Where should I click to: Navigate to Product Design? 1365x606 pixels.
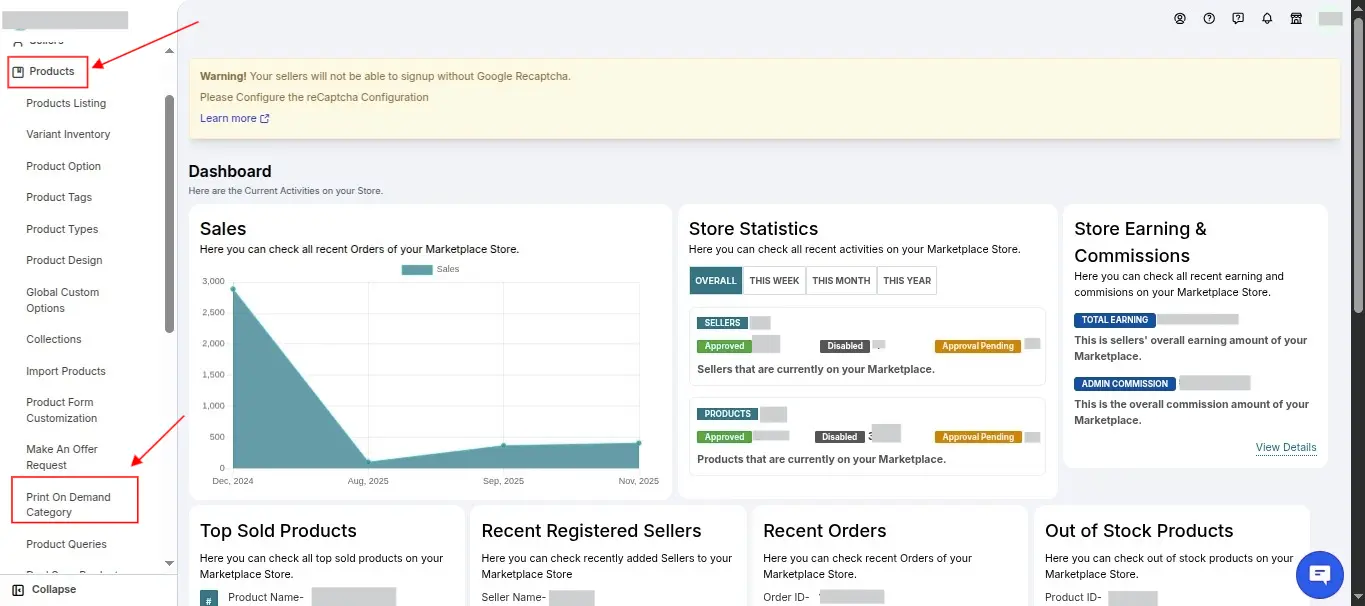click(x=64, y=260)
